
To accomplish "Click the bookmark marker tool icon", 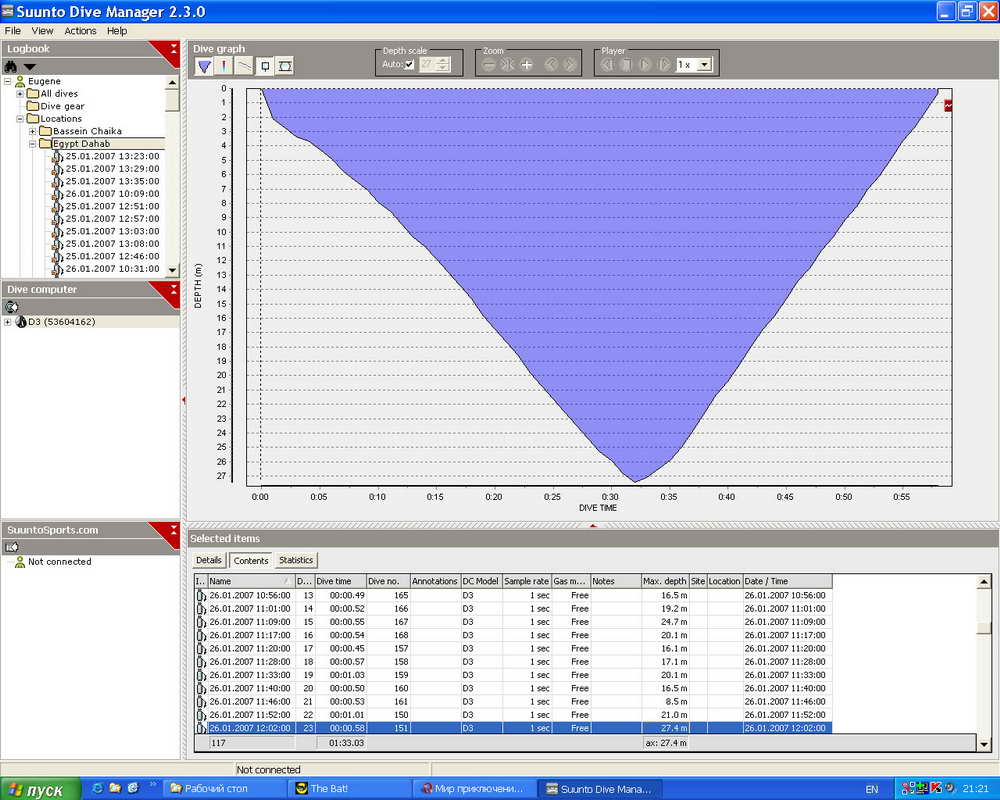I will [x=265, y=66].
